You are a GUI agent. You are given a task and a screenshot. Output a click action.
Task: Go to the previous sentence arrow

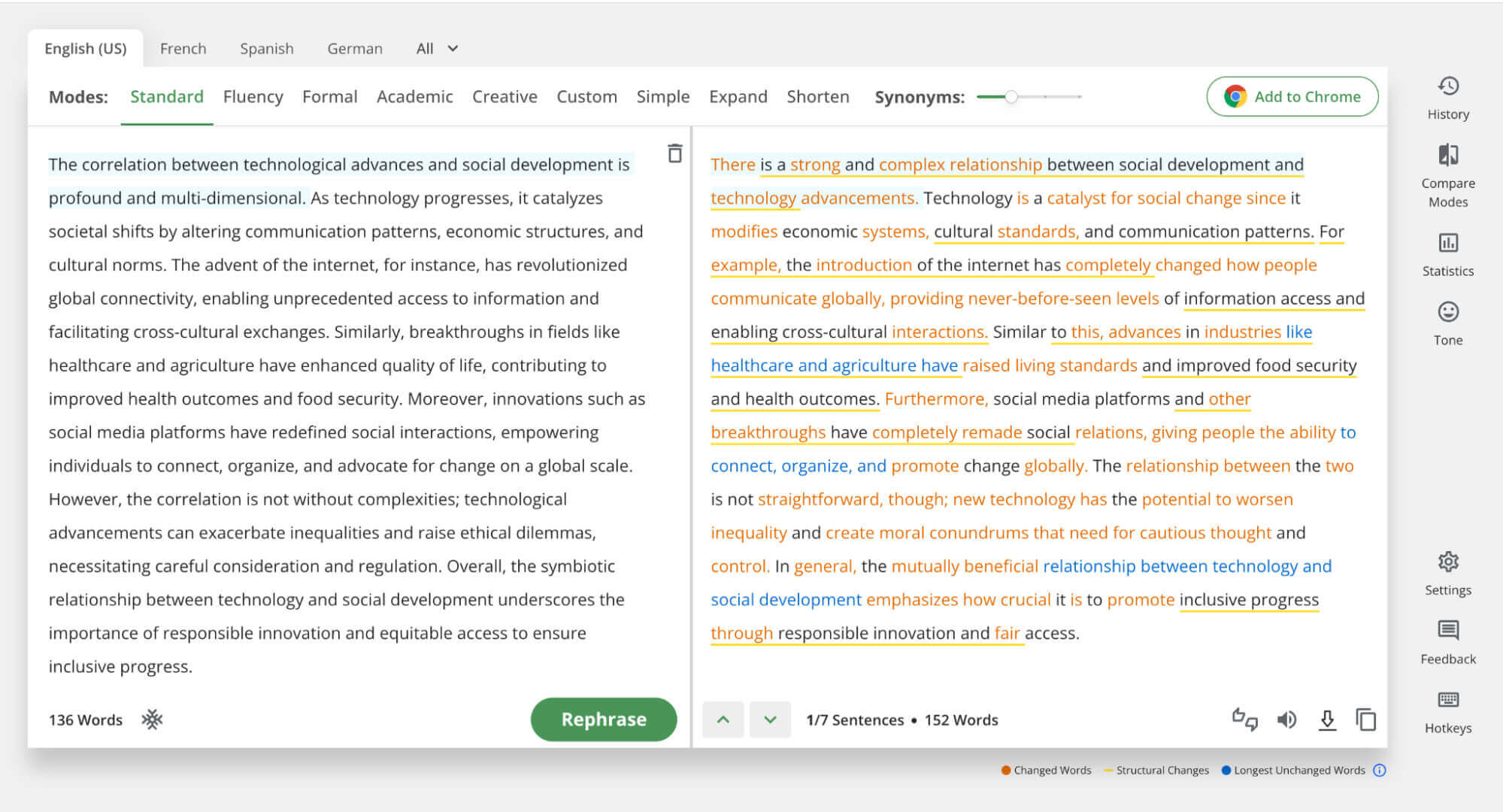tap(723, 720)
